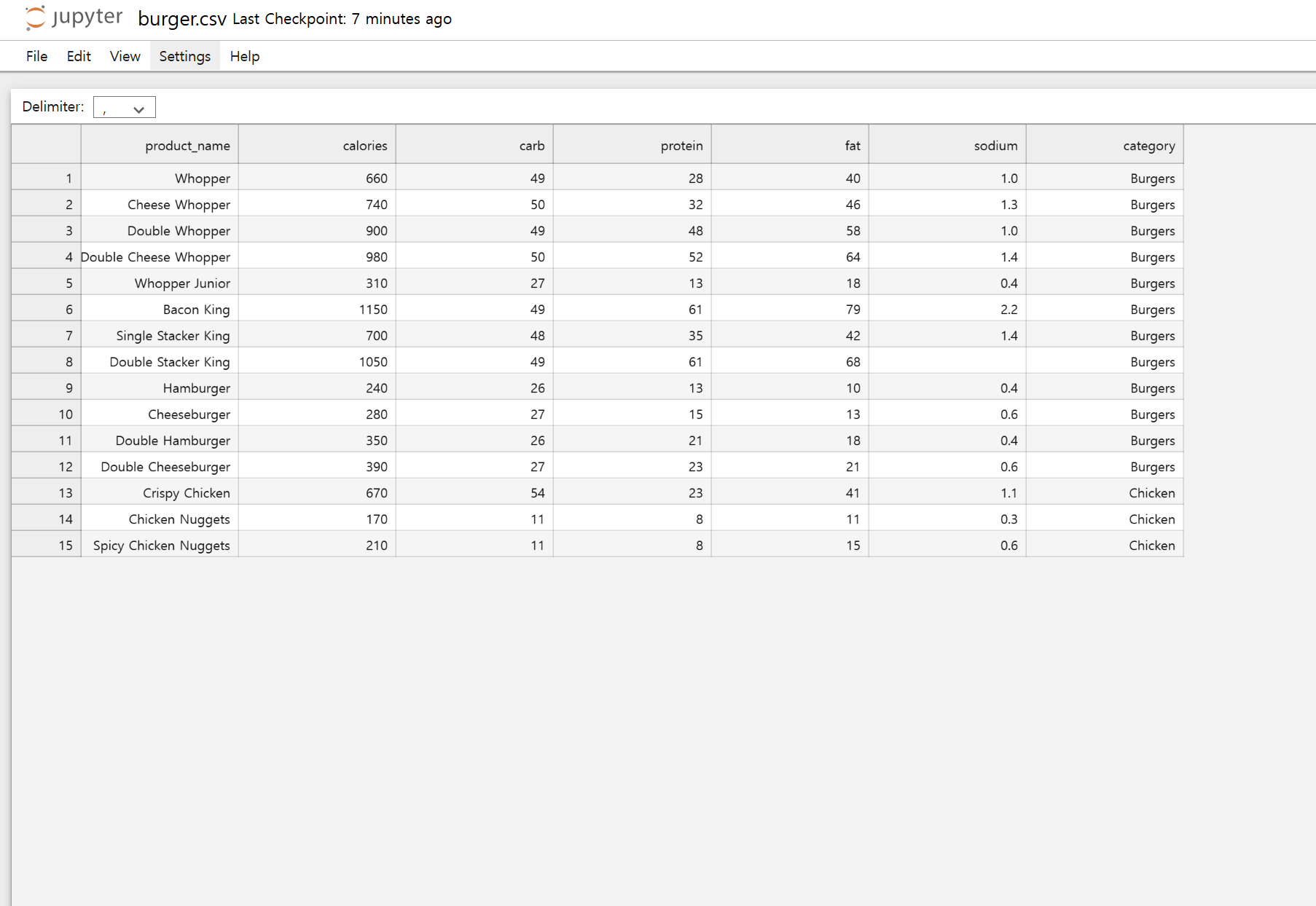Click the Jupyter logo

pos(74,17)
